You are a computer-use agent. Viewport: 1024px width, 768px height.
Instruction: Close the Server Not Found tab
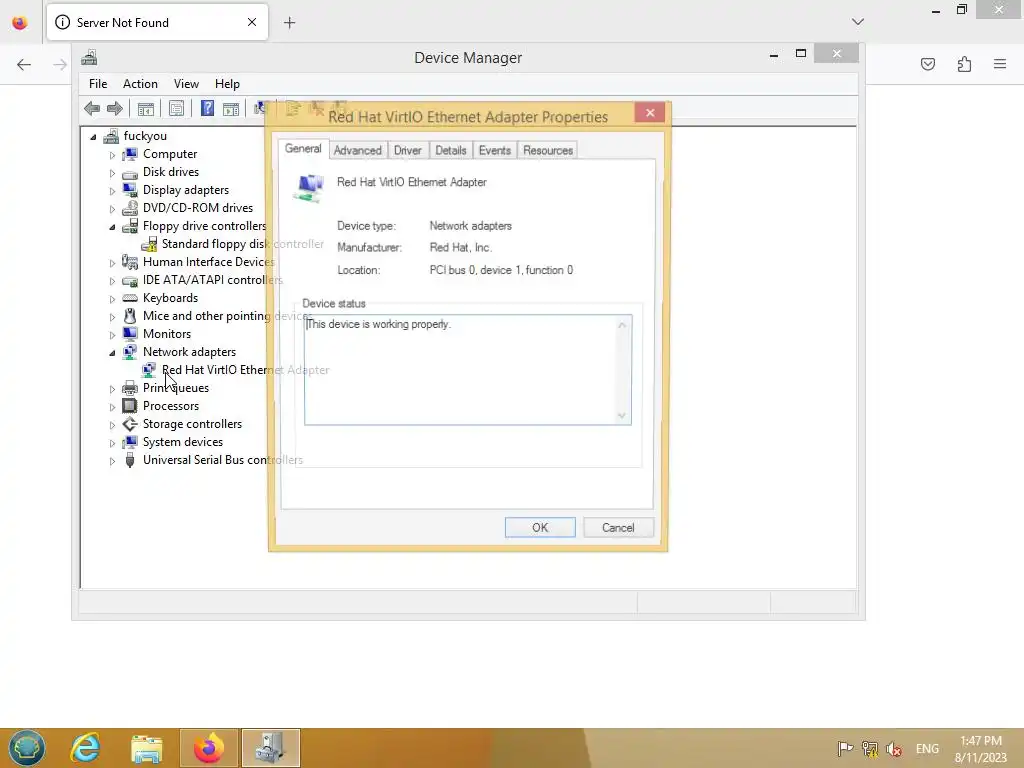[x=252, y=22]
